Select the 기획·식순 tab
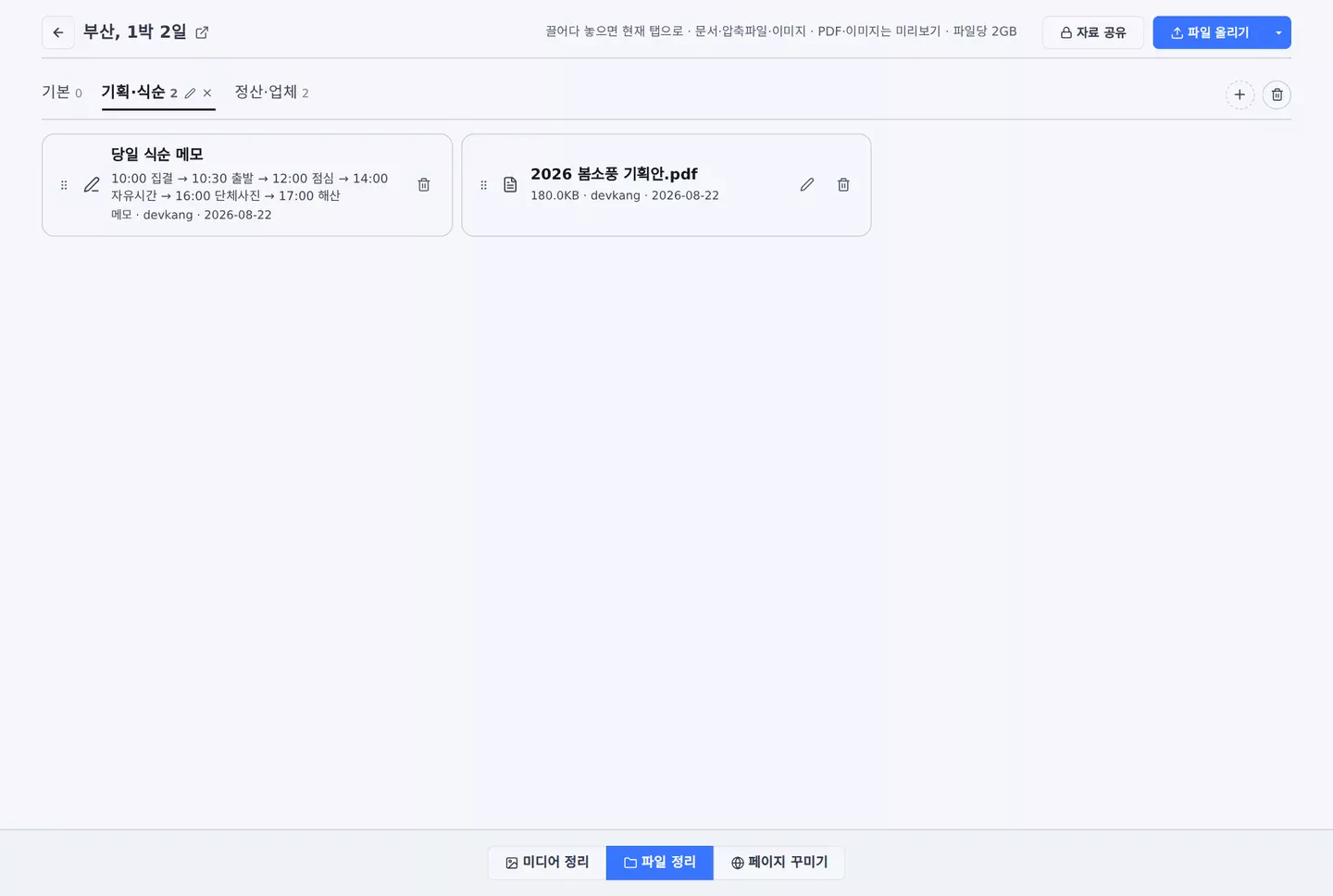Viewport: 1333px width, 896px height. (x=139, y=92)
